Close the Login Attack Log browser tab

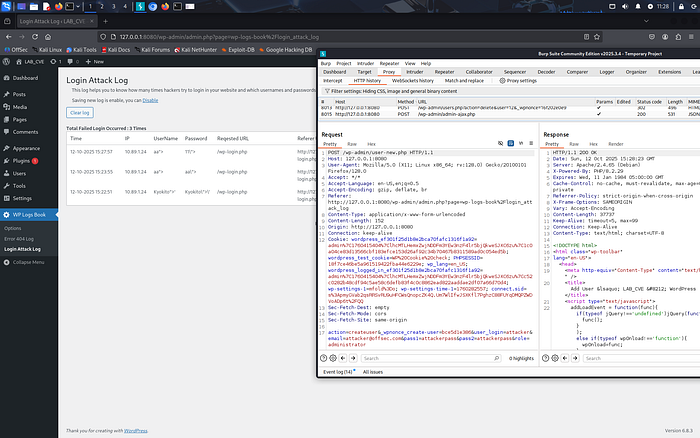tap(92, 21)
